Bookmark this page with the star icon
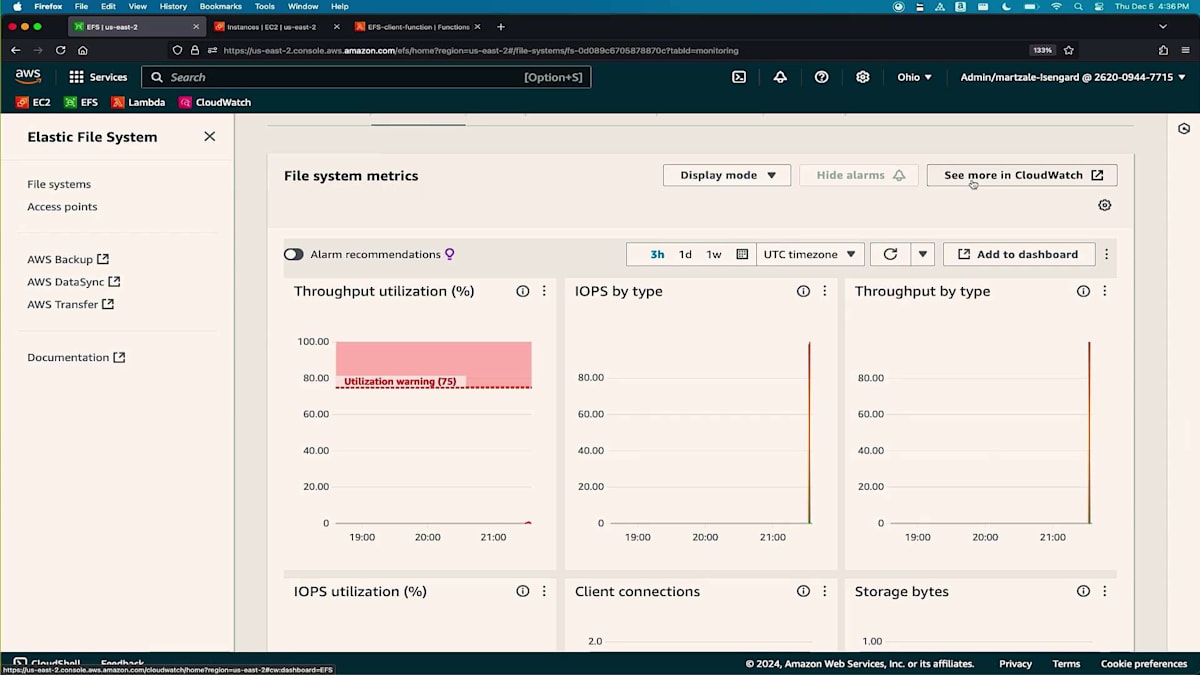Image resolution: width=1200 pixels, height=675 pixels. (1069, 50)
